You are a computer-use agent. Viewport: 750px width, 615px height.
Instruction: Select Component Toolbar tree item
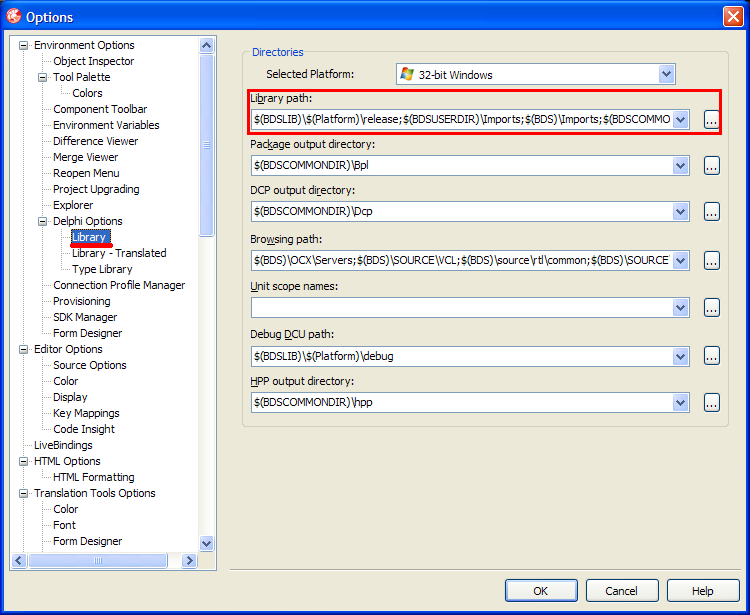[x=100, y=109]
